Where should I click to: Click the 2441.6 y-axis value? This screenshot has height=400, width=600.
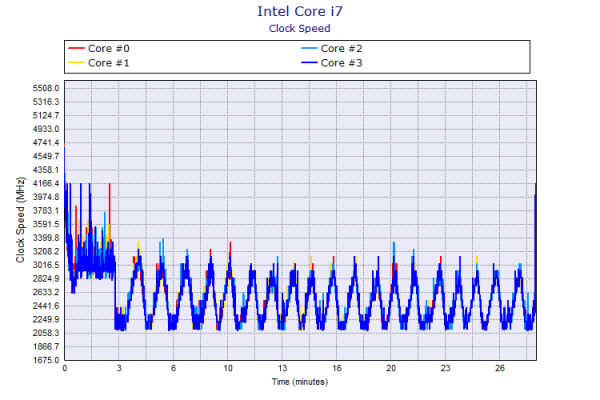coord(46,306)
